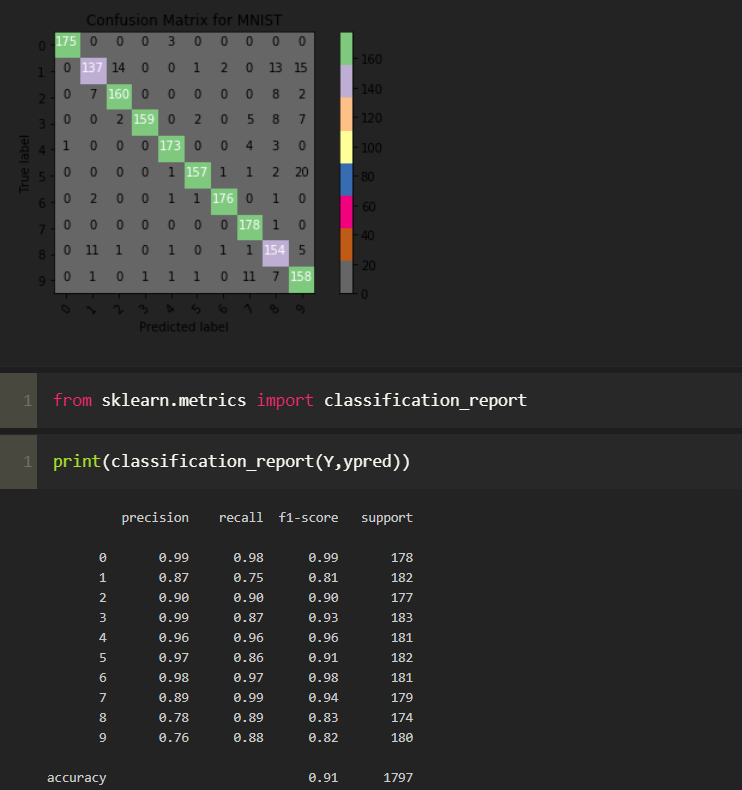Click the accuracy f1-score value 0.91

coord(323,778)
